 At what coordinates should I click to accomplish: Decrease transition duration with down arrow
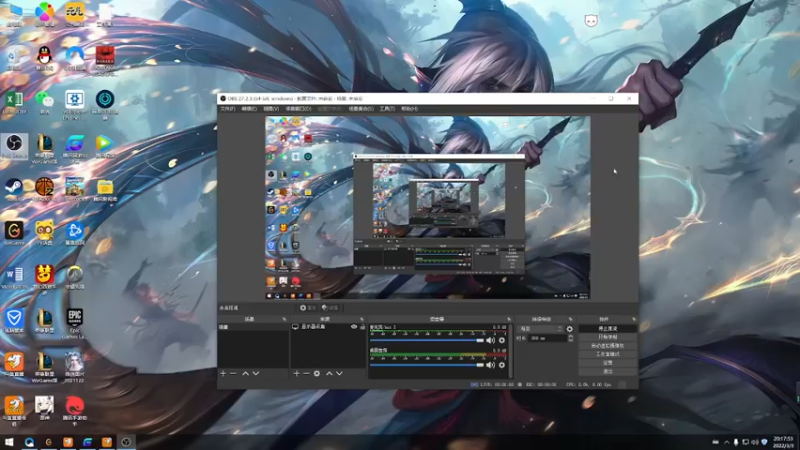pos(570,340)
